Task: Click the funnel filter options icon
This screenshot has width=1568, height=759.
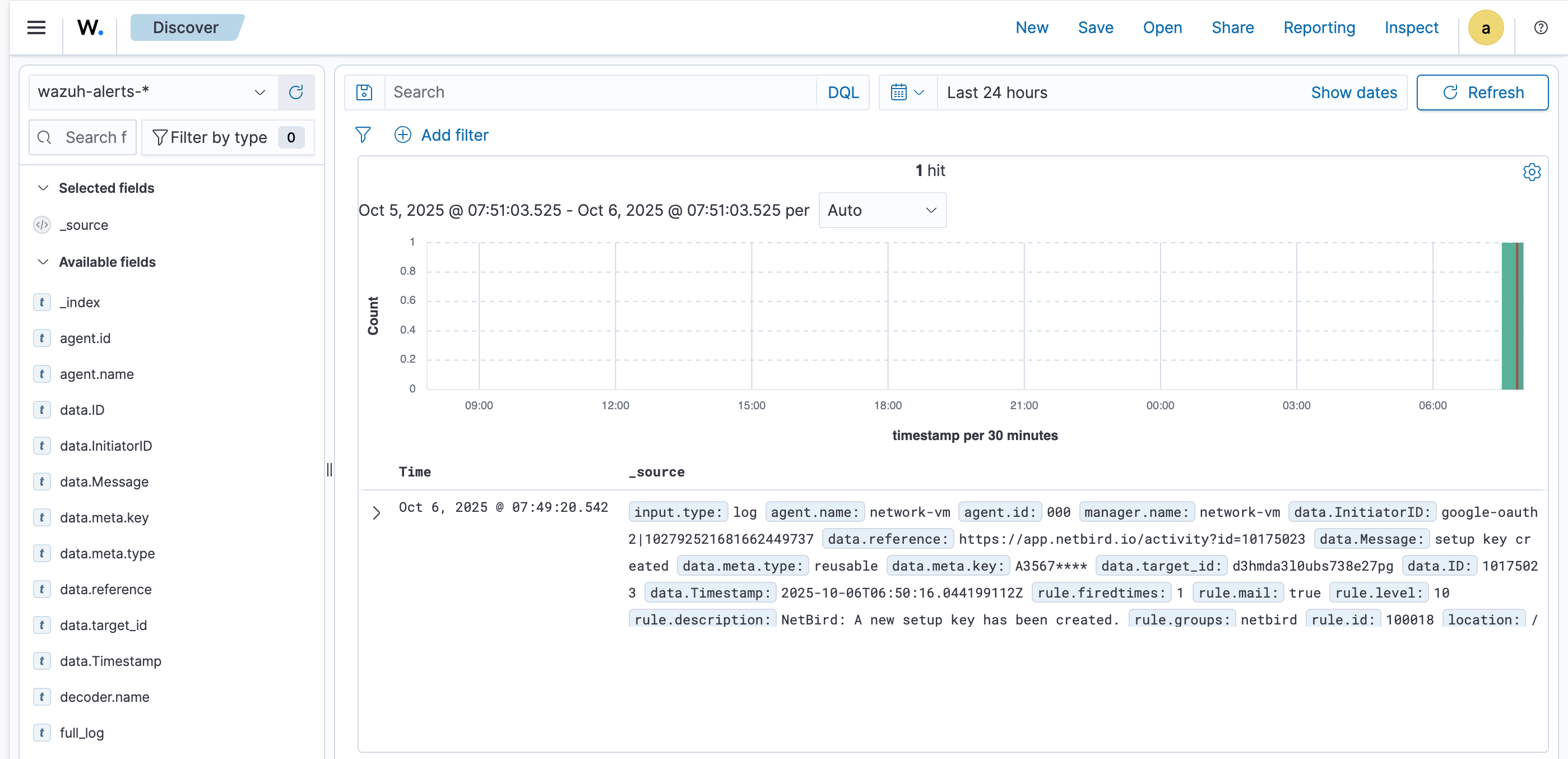Action: pyautogui.click(x=363, y=135)
